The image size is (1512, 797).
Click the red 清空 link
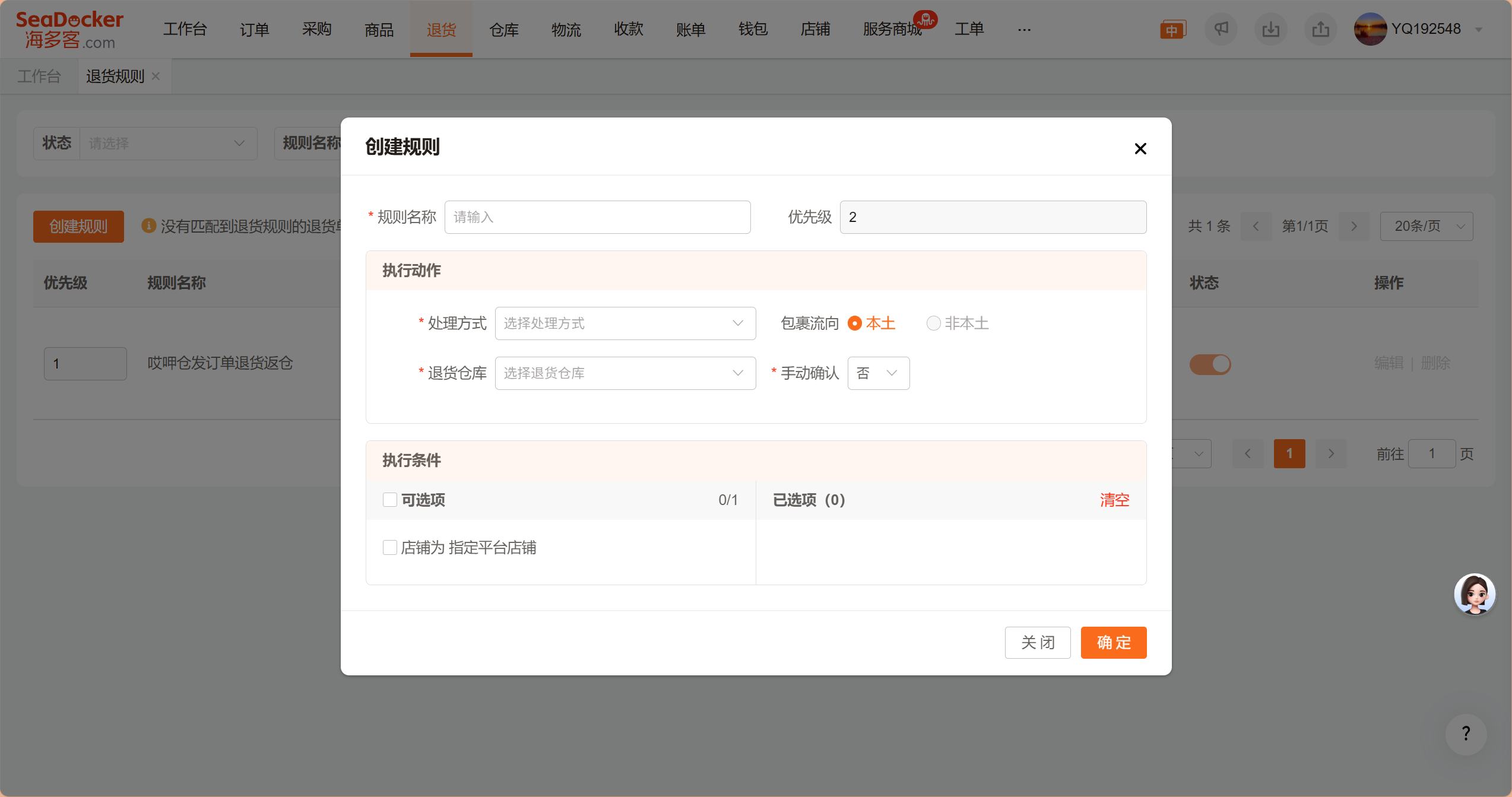tap(1114, 500)
